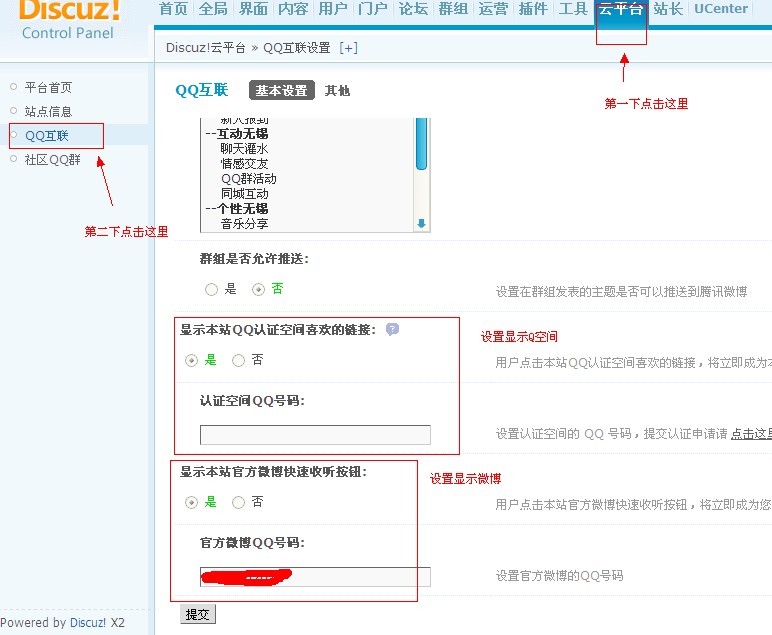772x635 pixels.
Task: Click help icon beside QQ认证空间喜欢的链接
Action: coord(392,329)
